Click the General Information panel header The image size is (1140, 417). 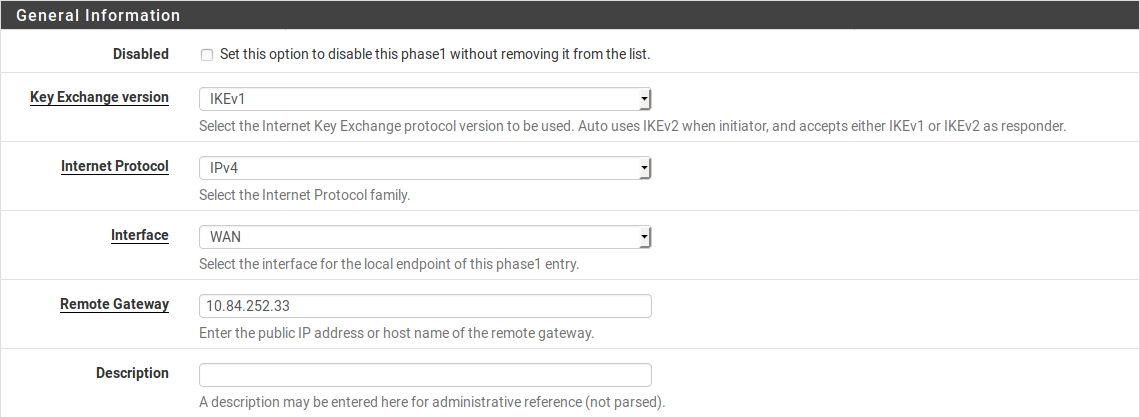tap(98, 16)
